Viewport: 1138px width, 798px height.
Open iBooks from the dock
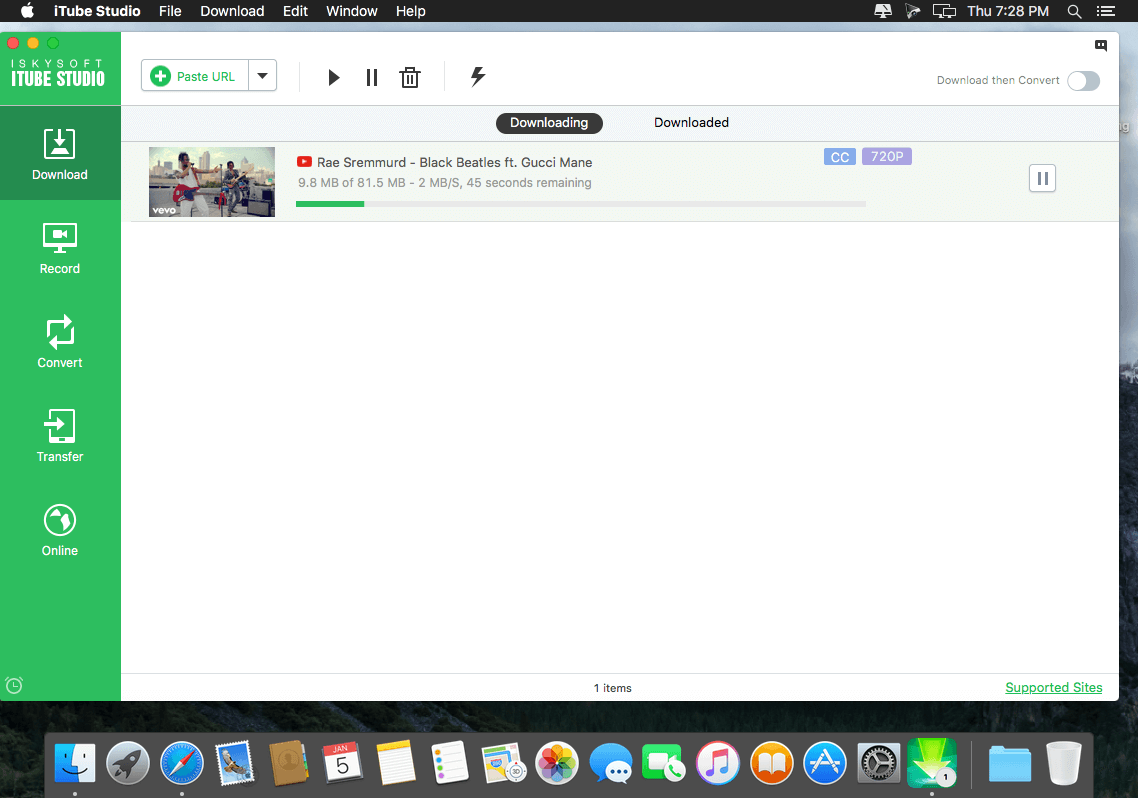[x=771, y=763]
